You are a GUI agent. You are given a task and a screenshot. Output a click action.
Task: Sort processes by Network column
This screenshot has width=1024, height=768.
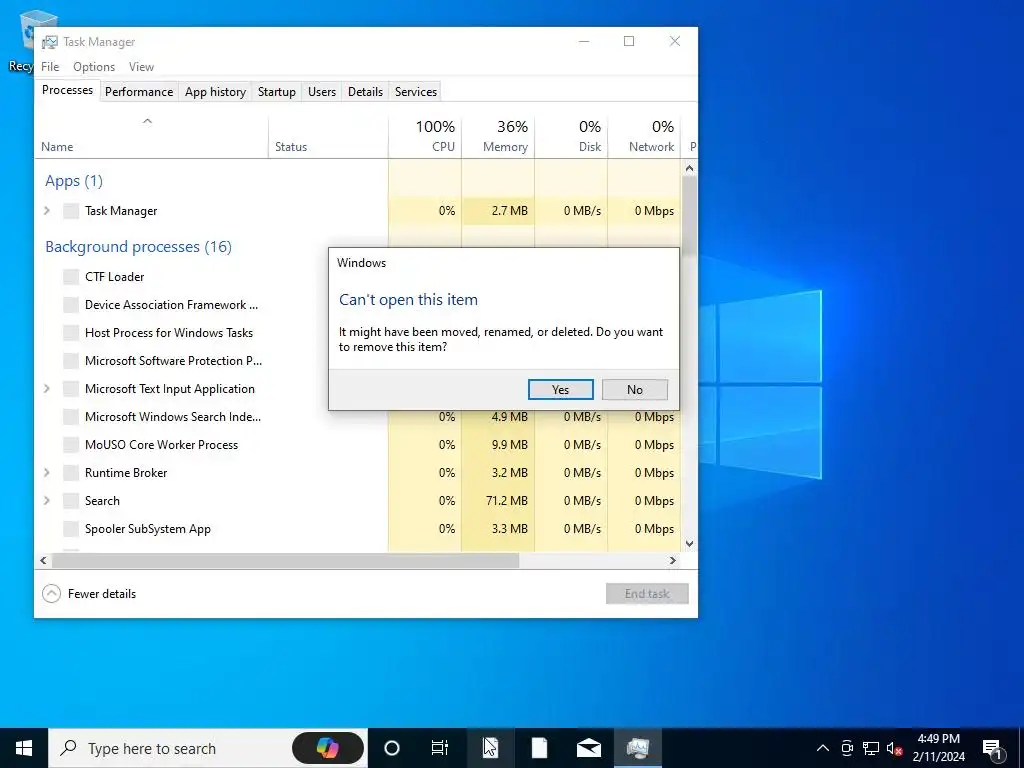[644, 136]
